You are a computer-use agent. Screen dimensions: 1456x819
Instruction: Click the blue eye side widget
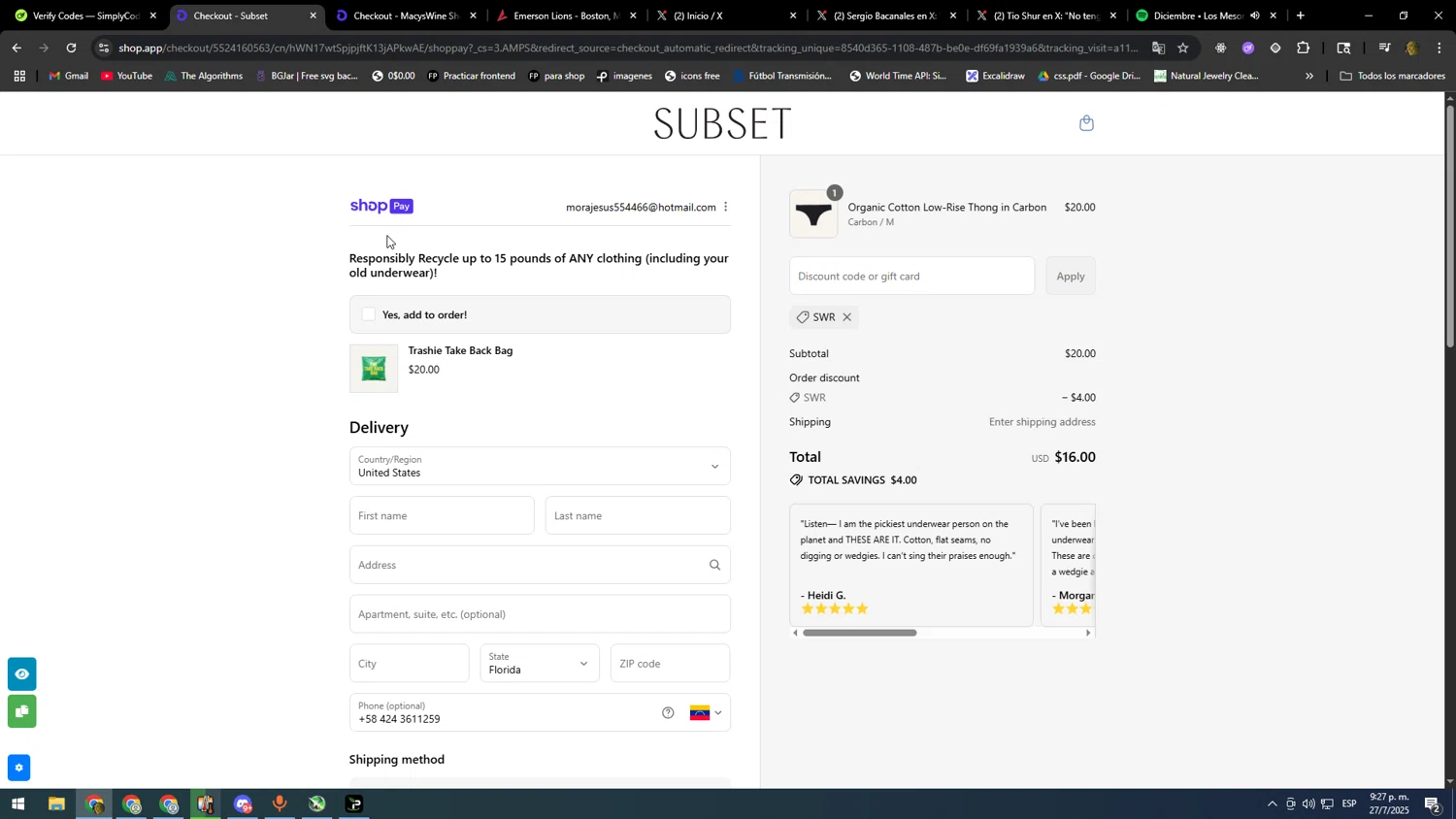coord(21,674)
